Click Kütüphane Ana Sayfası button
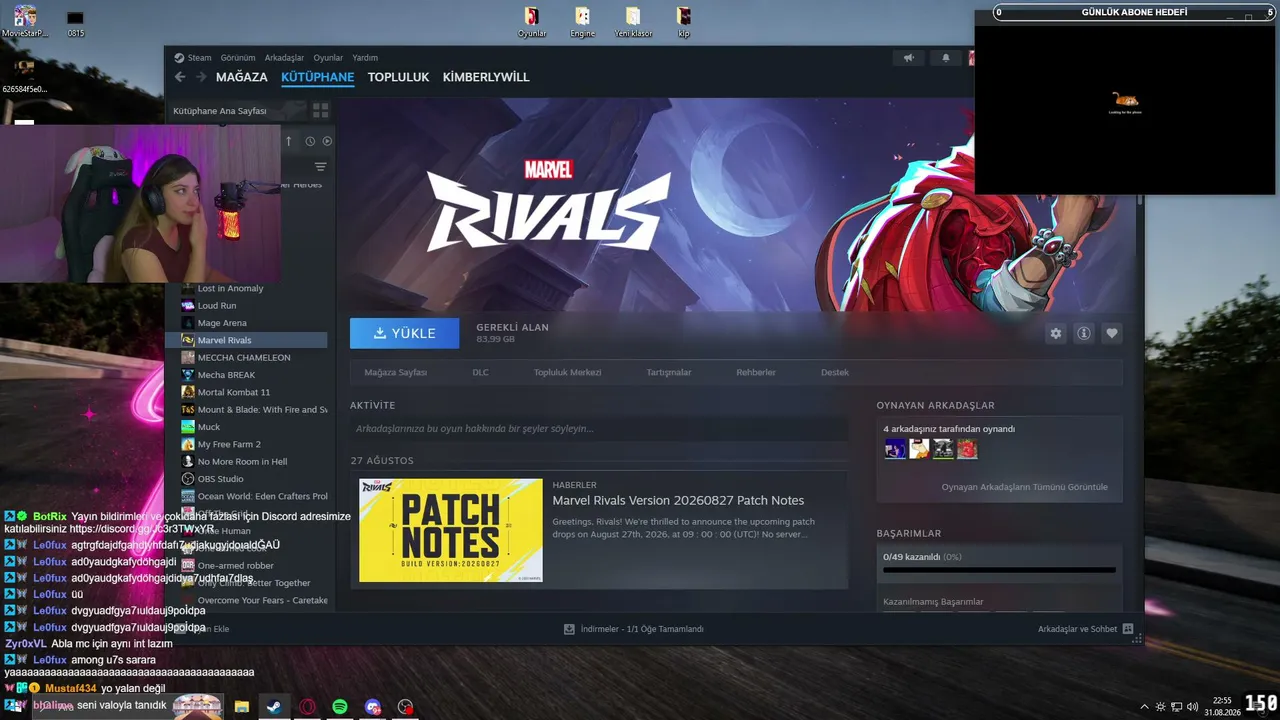This screenshot has width=1280, height=720. point(220,111)
